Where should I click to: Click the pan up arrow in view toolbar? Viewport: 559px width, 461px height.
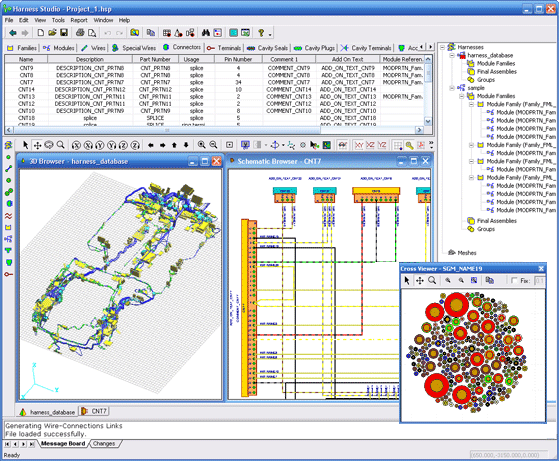click(x=174, y=145)
